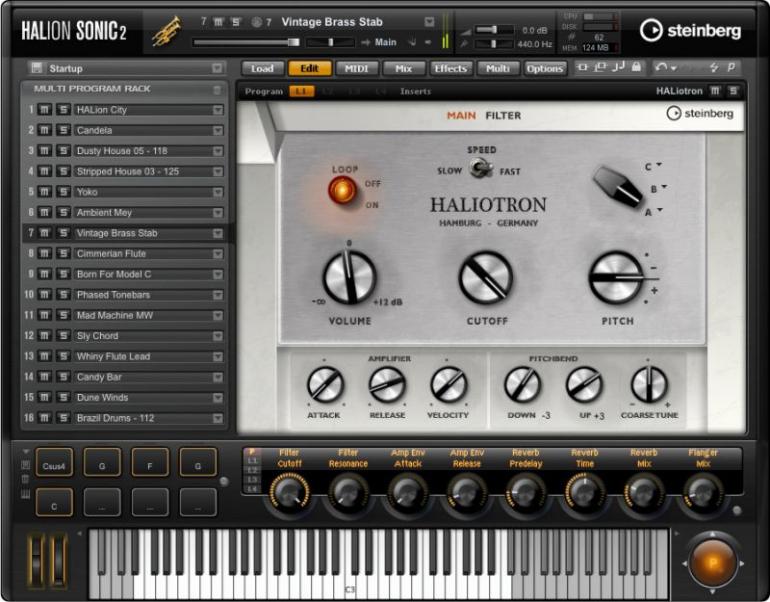Click the 440.0 Hz master tune value
Viewport: 770px width, 602px height.
tap(535, 44)
